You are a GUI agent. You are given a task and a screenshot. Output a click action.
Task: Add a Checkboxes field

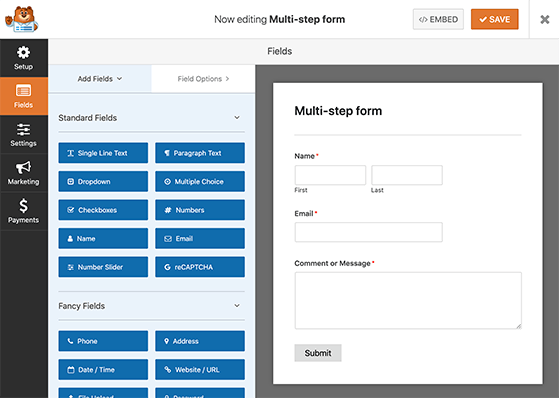[103, 210]
